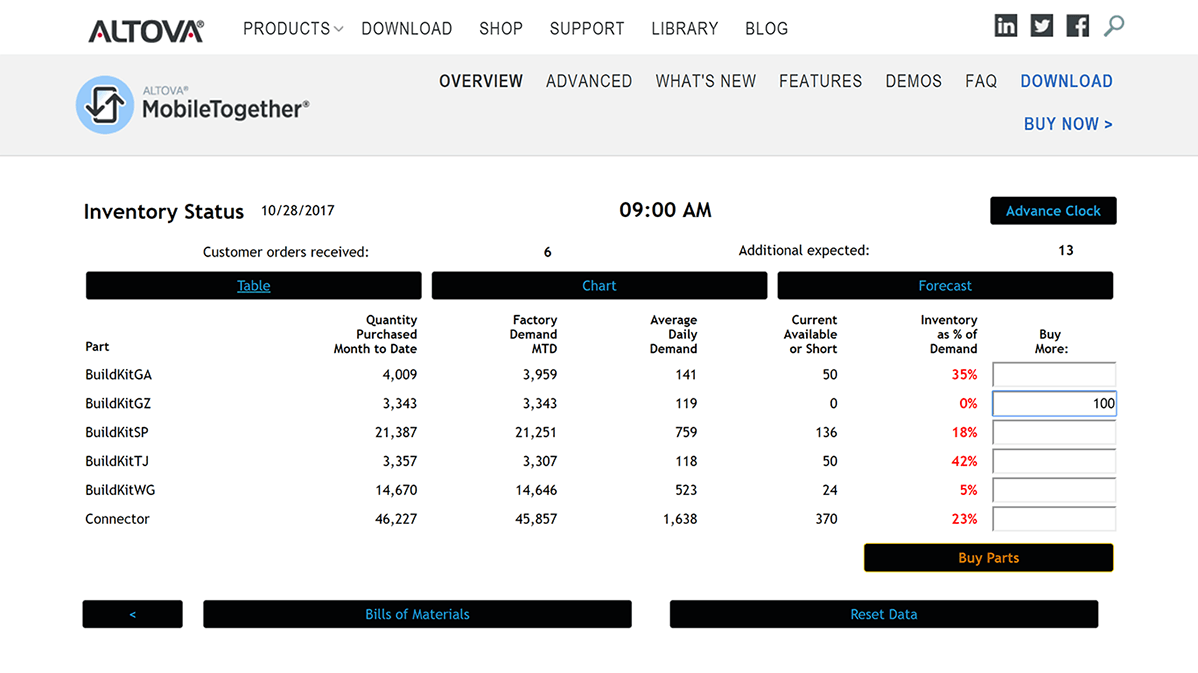This screenshot has width=1198, height=673.
Task: Open Altova Facebook page icon
Action: (1077, 26)
